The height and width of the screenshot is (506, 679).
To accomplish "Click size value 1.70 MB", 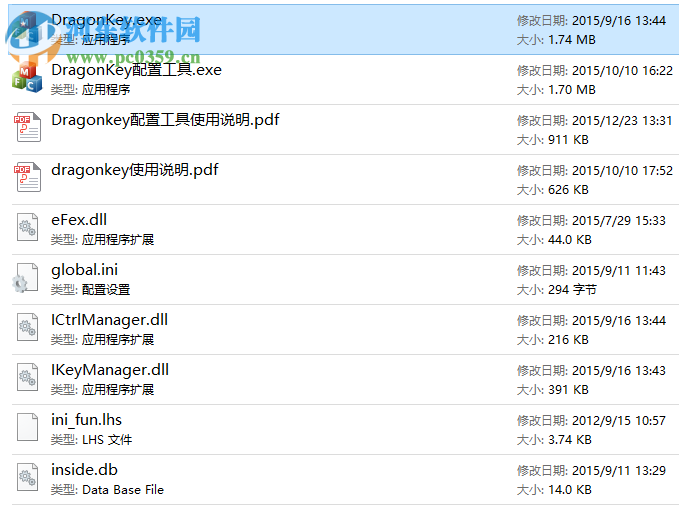I will [572, 90].
